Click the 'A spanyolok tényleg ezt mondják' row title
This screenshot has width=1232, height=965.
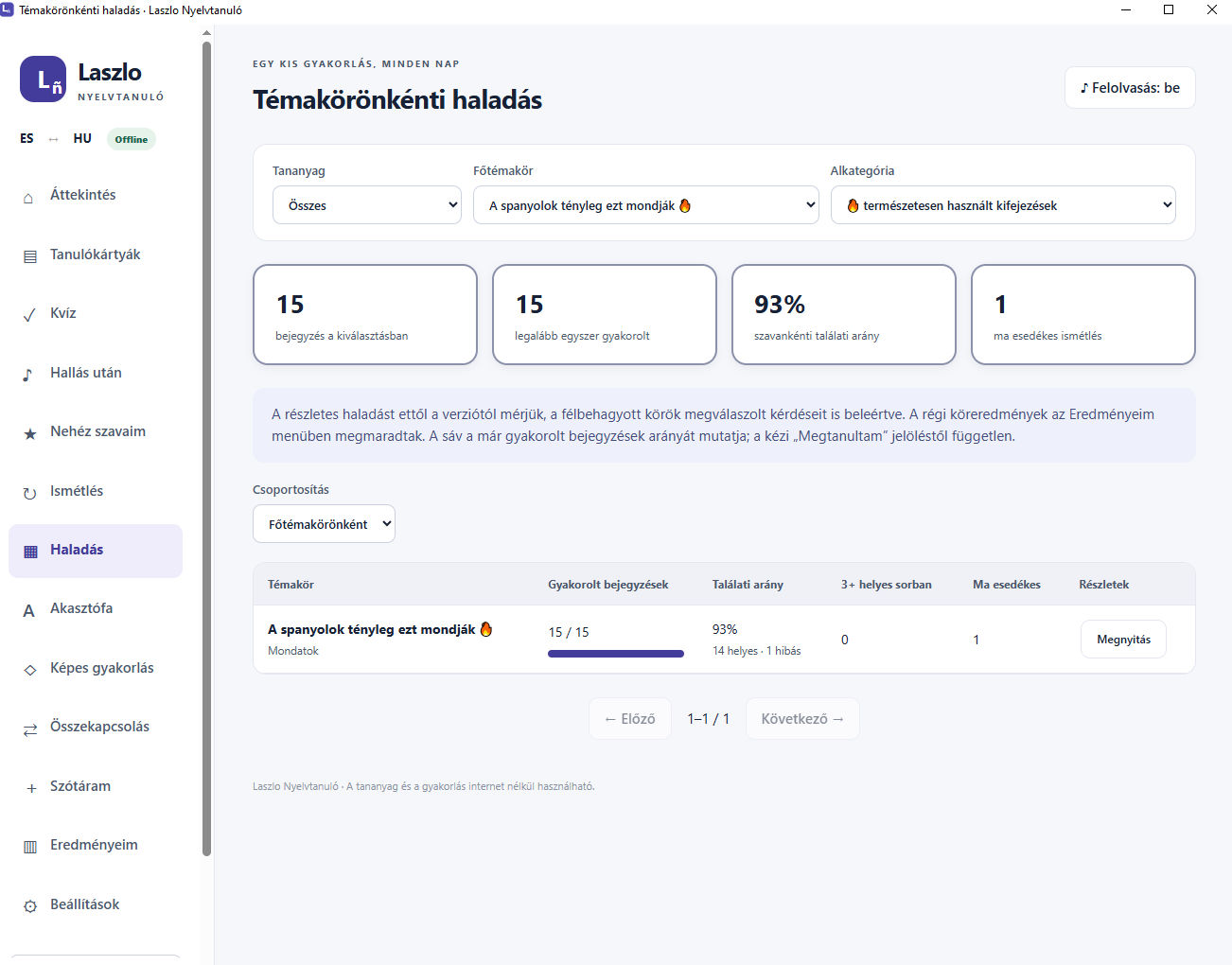[380, 629]
